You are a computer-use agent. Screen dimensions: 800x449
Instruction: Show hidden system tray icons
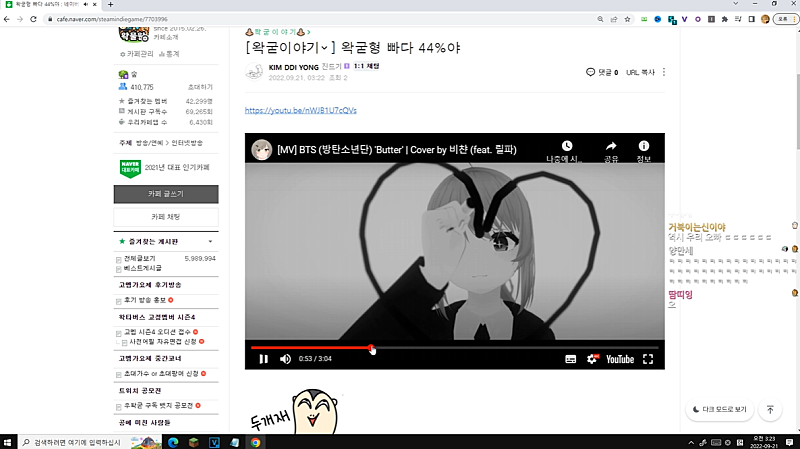coord(691,442)
